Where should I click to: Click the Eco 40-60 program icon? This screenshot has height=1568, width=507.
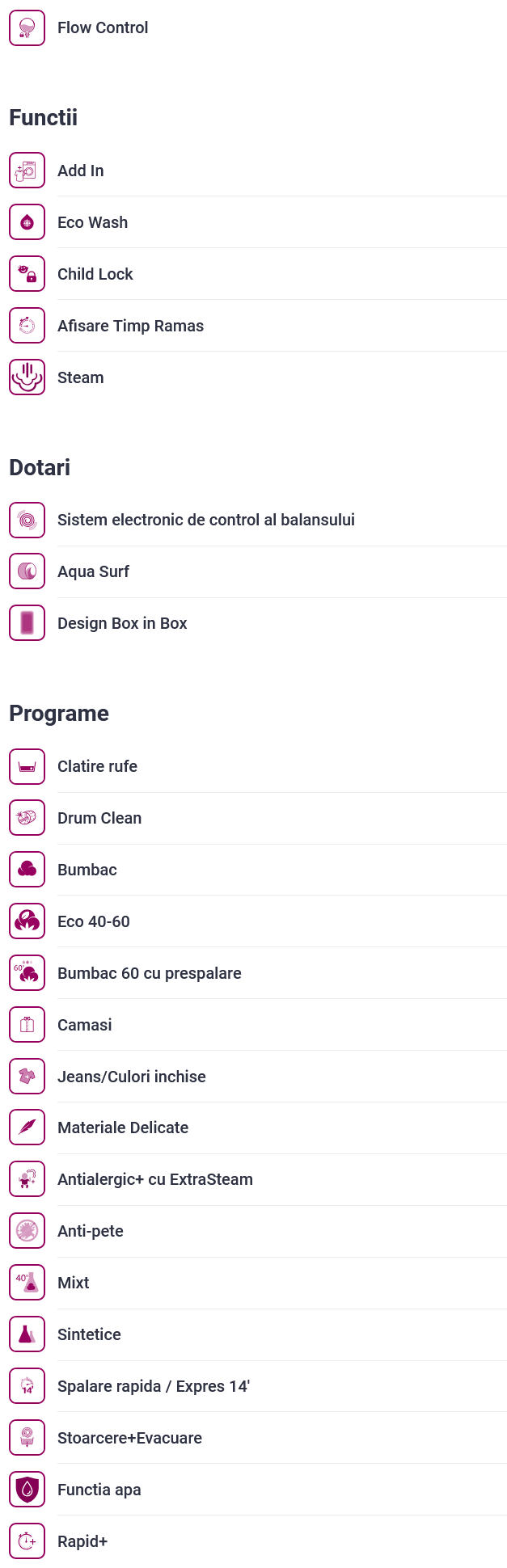pos(27,921)
